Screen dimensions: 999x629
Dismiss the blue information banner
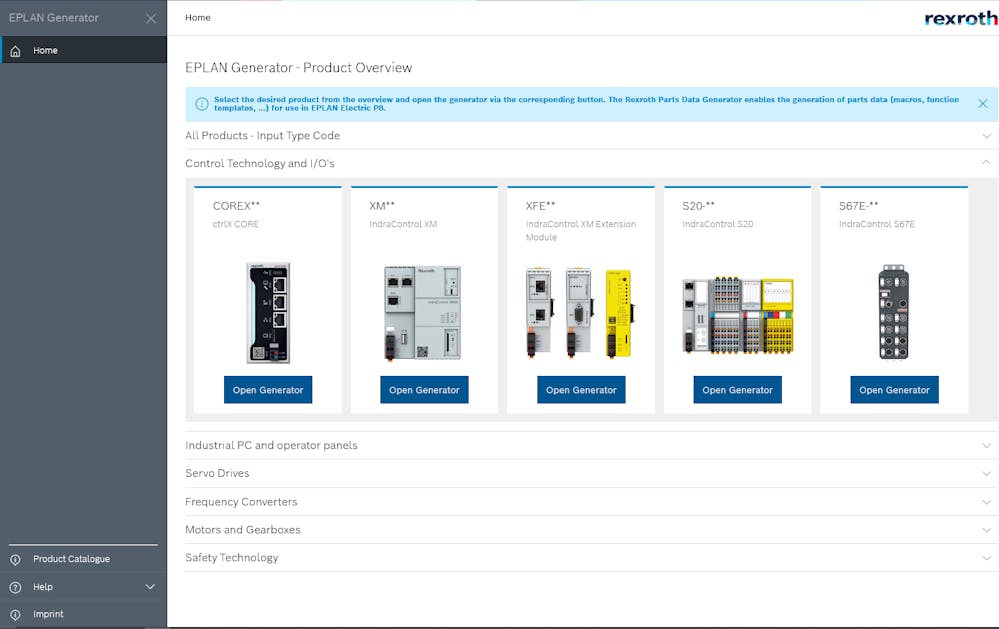tap(982, 103)
